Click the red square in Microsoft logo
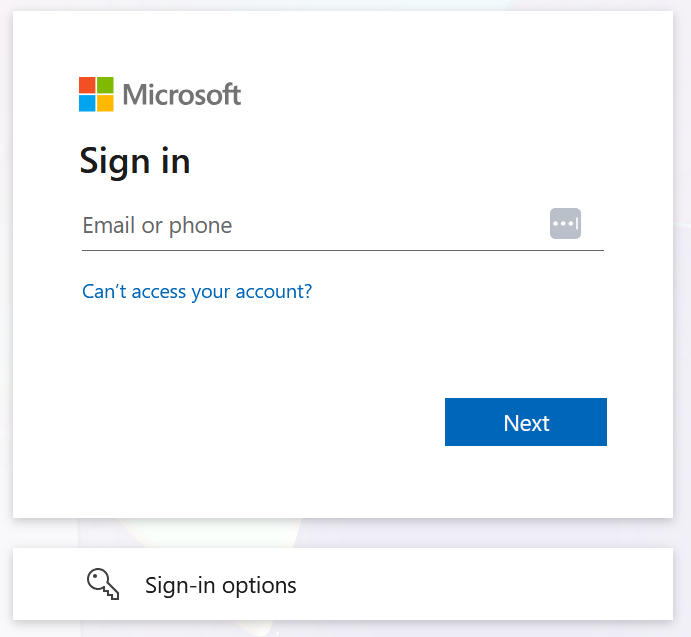 click(87, 85)
